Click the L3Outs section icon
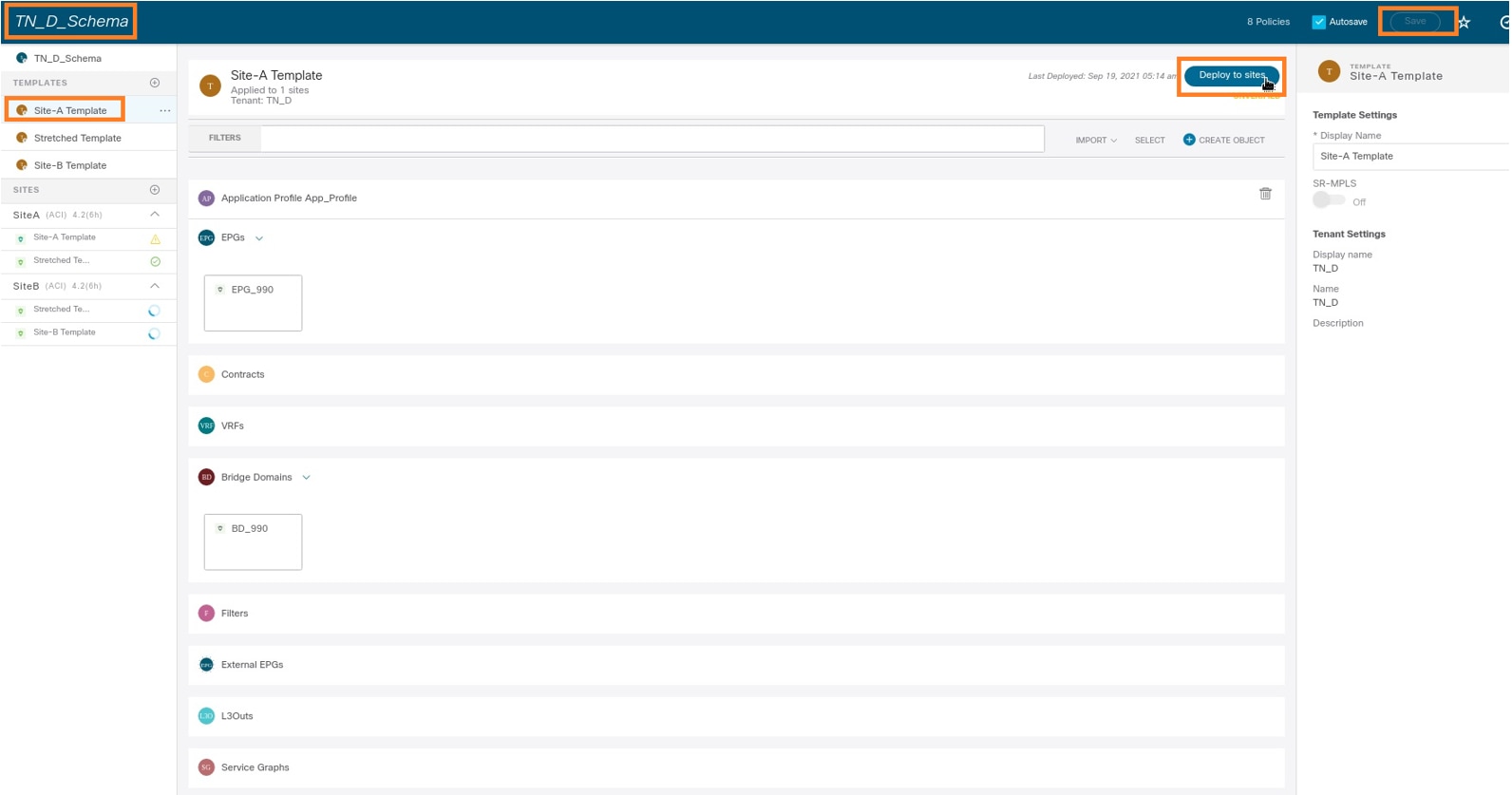The height and width of the screenshot is (795, 1512). pos(206,716)
